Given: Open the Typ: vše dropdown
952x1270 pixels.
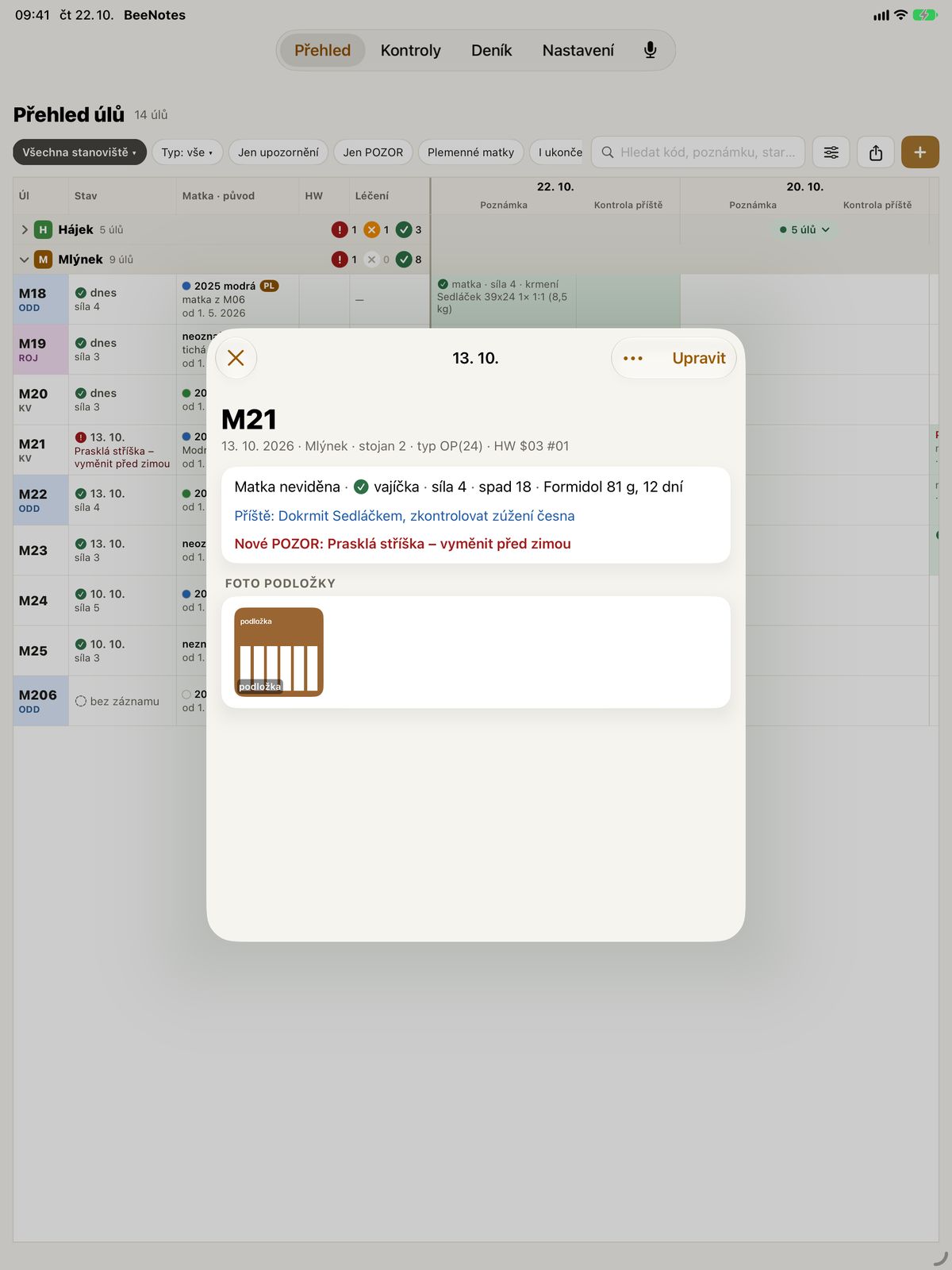Looking at the screenshot, I should click(186, 152).
